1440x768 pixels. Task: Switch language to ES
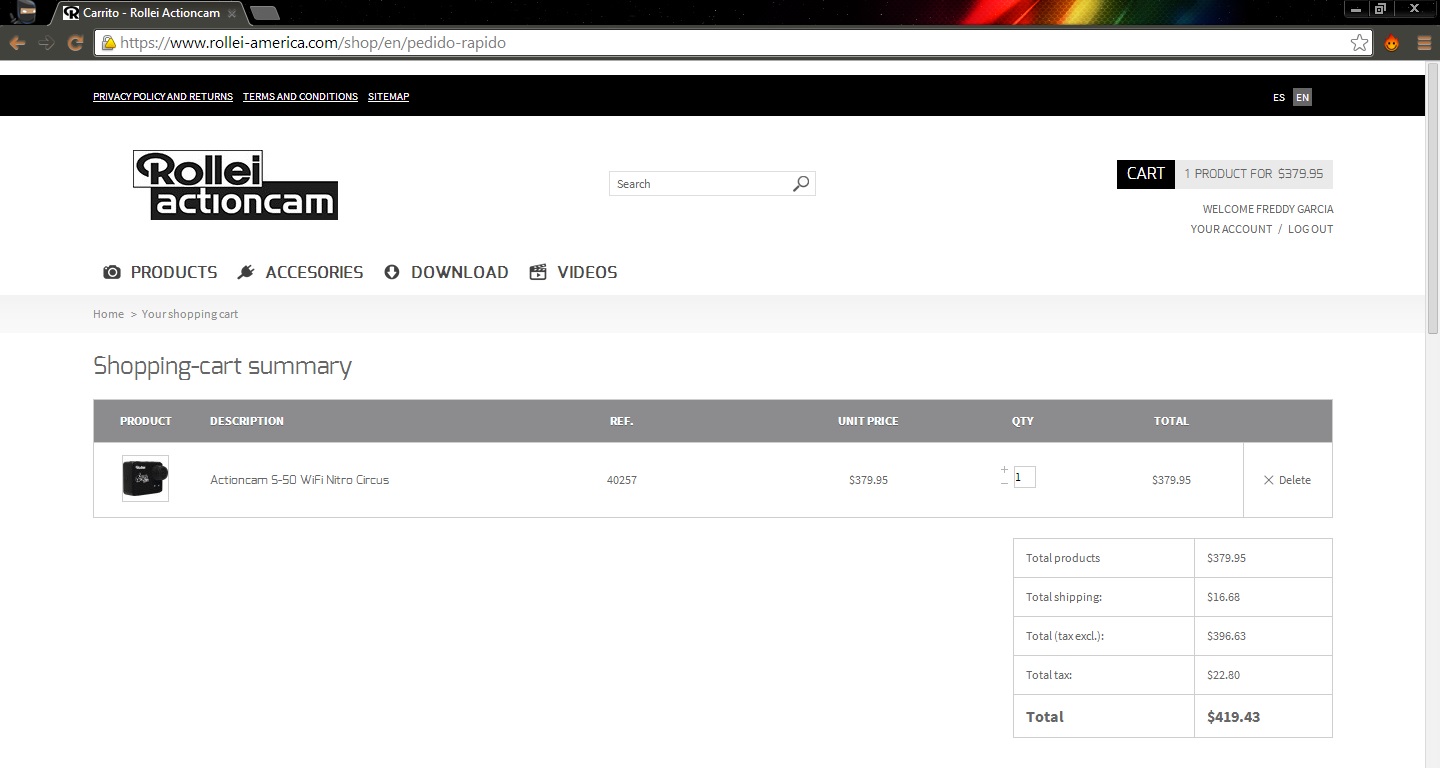[x=1279, y=97]
